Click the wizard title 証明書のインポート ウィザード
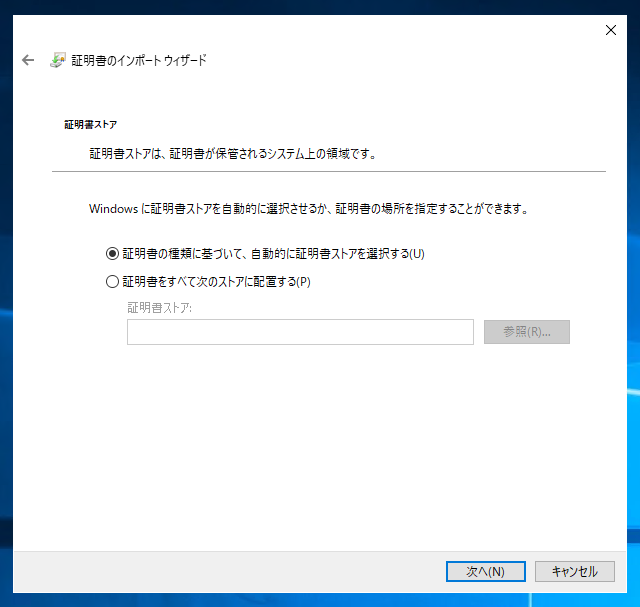The image size is (640, 607). [139, 60]
